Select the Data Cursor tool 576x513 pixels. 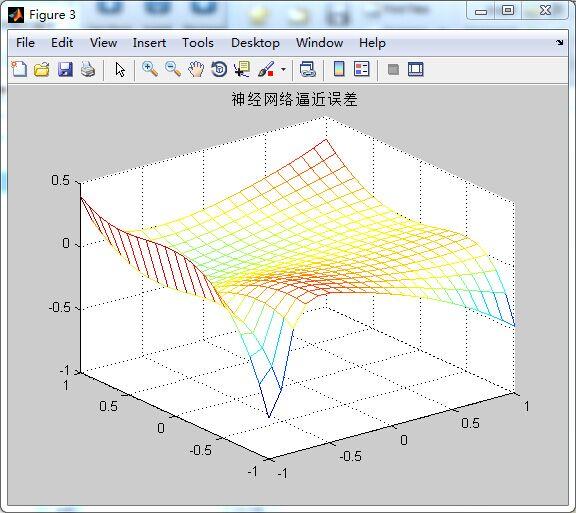tap(242, 69)
